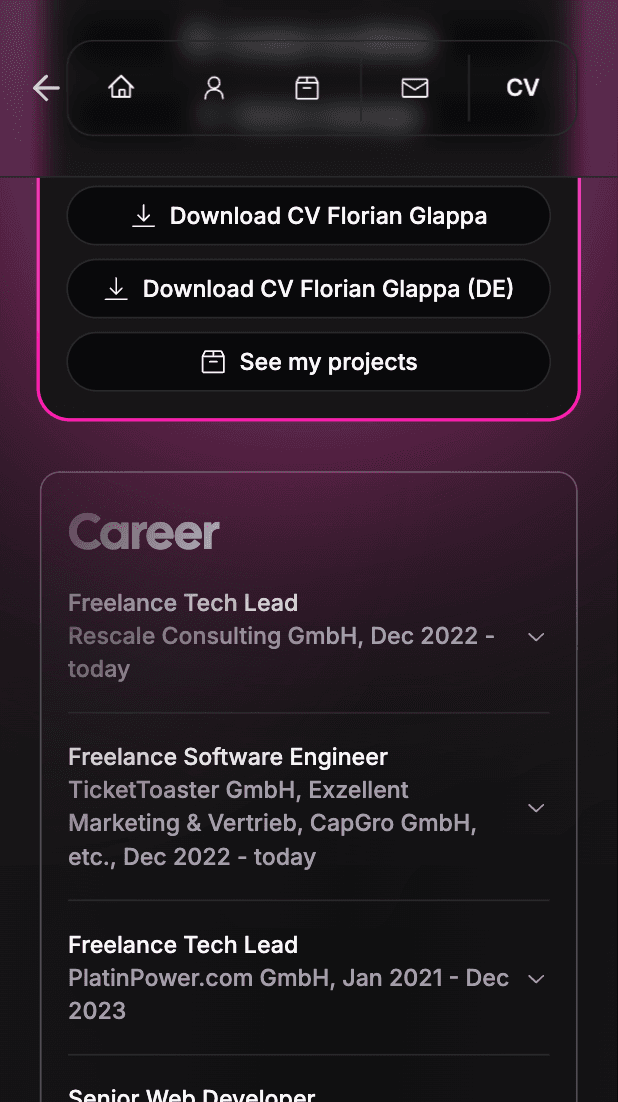Click the back arrow icon

46,89
